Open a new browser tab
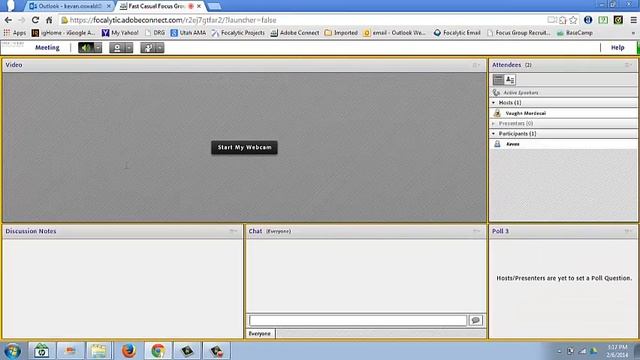 click(x=214, y=6)
